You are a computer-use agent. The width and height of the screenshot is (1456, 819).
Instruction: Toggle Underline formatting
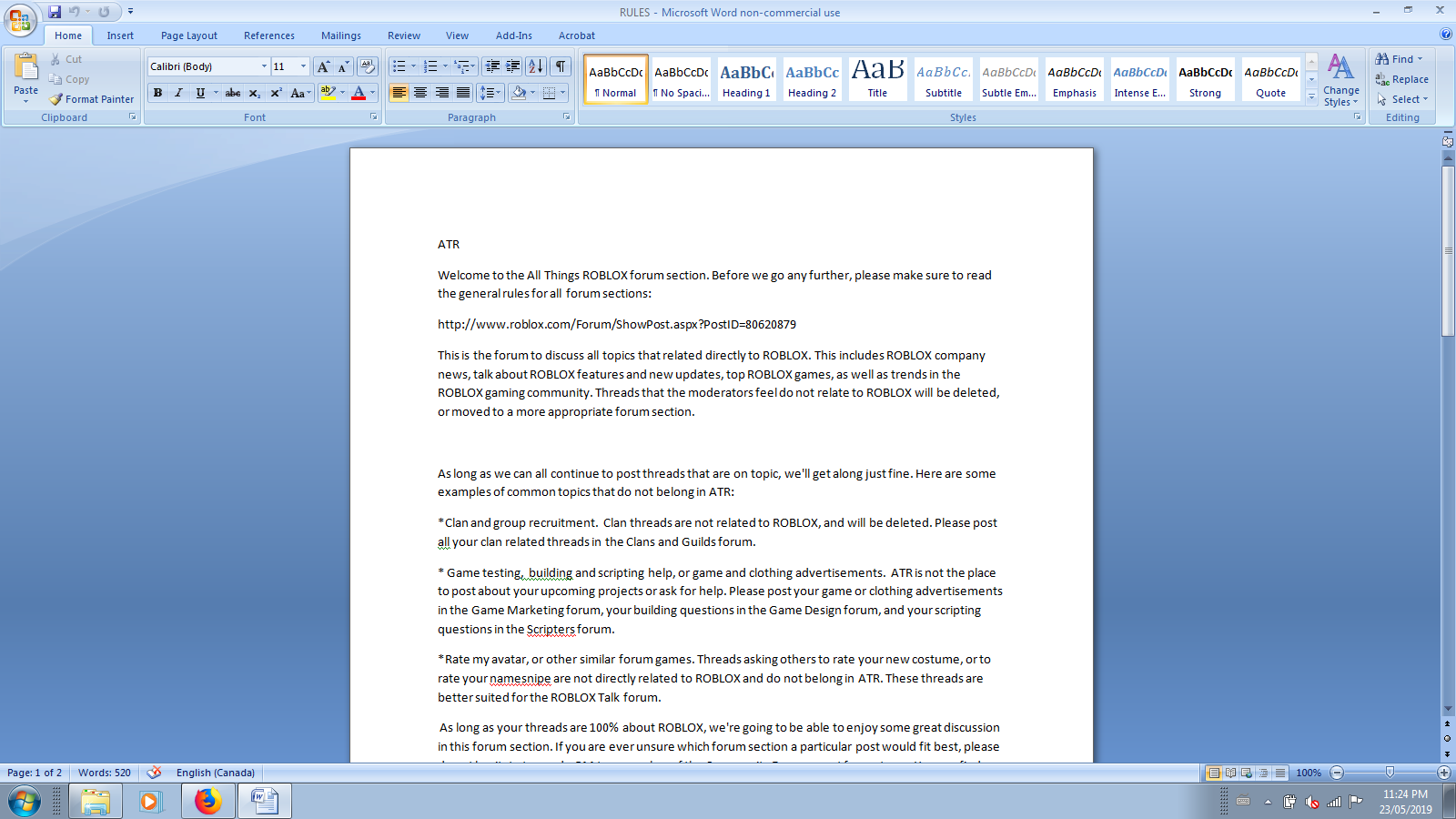(200, 93)
